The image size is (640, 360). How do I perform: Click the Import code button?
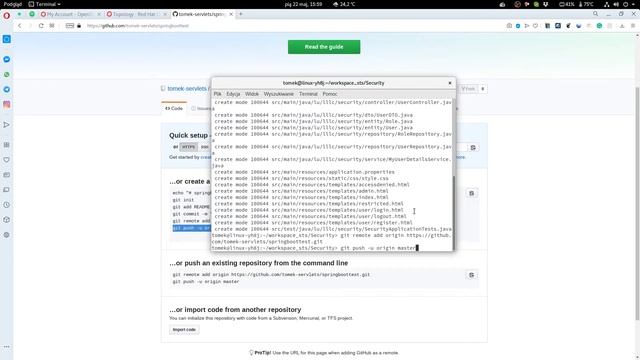click(184, 329)
